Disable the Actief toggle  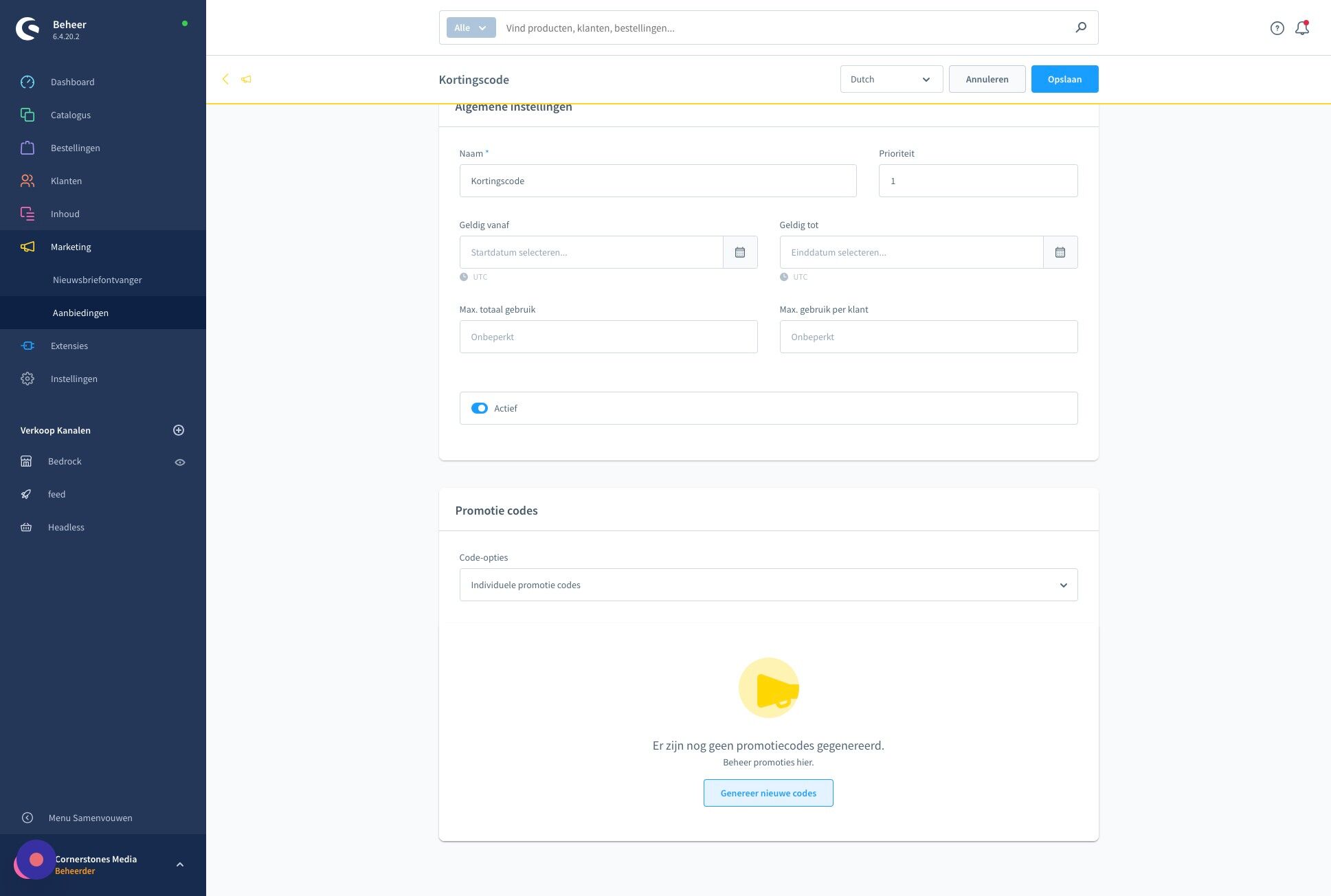click(479, 407)
